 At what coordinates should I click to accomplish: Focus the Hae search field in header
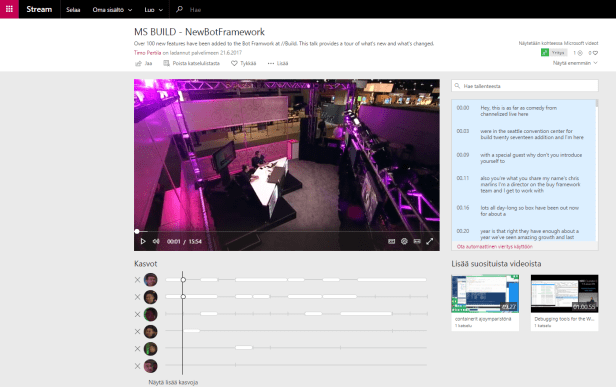click(195, 9)
